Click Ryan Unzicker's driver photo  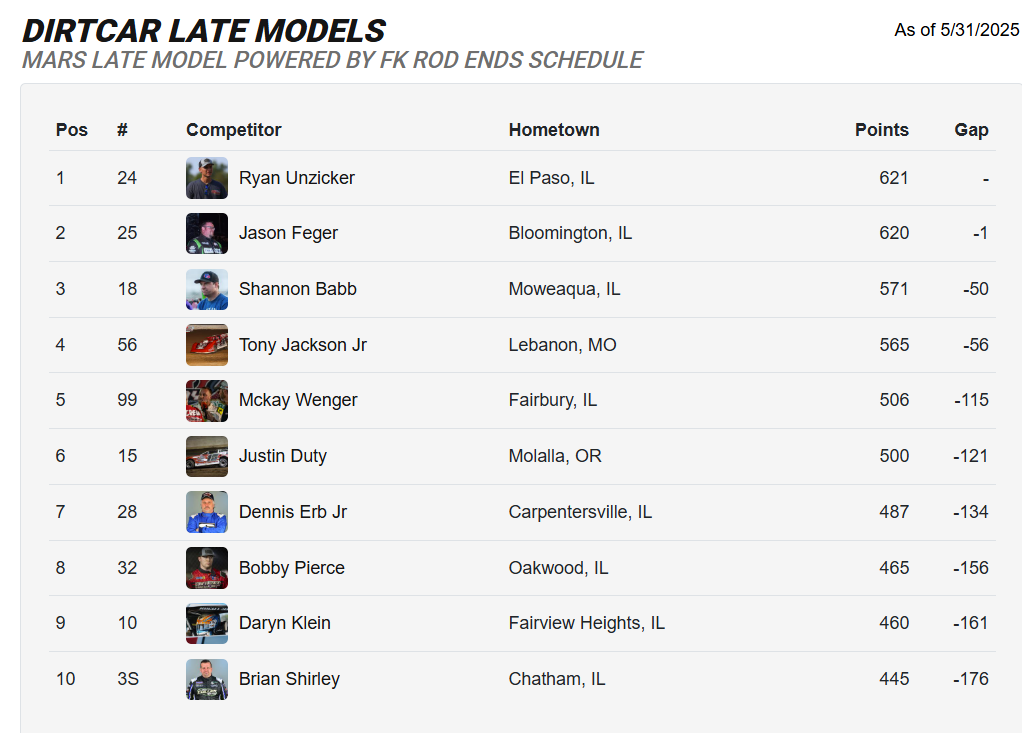click(207, 178)
